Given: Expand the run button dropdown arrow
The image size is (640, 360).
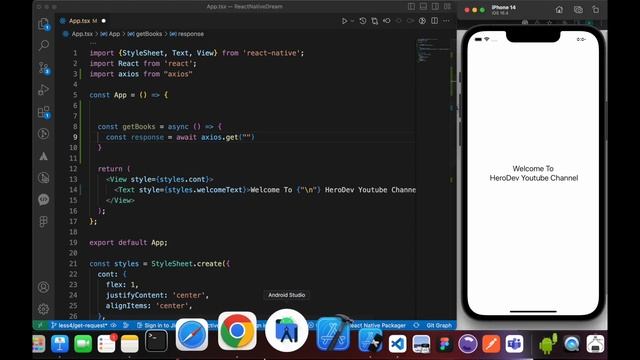Looking at the screenshot, I should click(352, 21).
